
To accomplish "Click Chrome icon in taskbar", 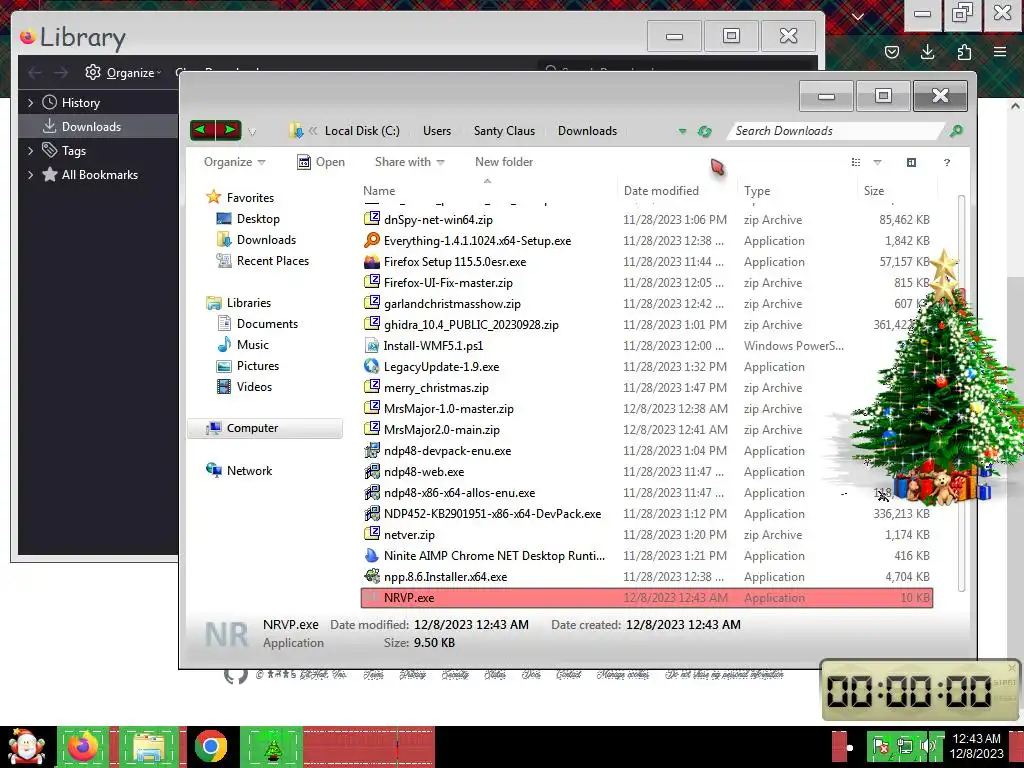I will click(x=210, y=746).
